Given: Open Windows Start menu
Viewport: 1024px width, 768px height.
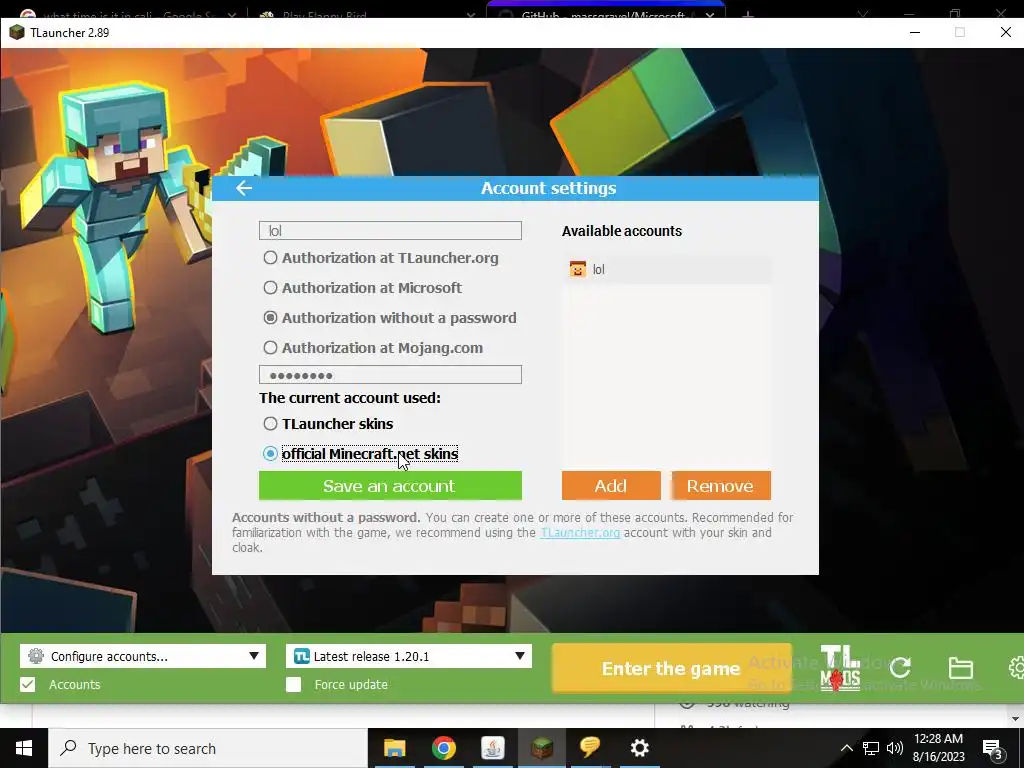Looking at the screenshot, I should point(24,748).
